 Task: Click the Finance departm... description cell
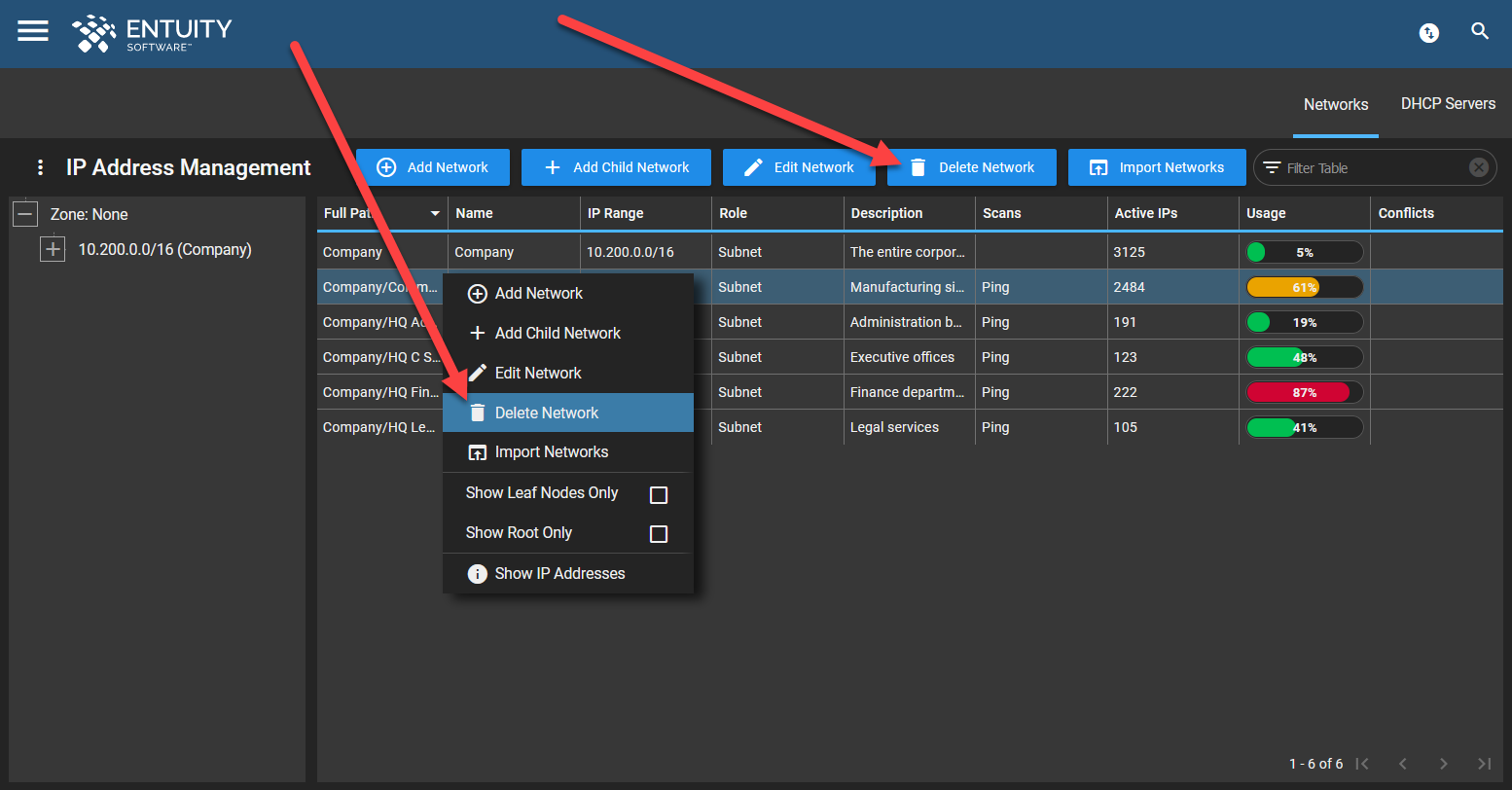pos(908,392)
